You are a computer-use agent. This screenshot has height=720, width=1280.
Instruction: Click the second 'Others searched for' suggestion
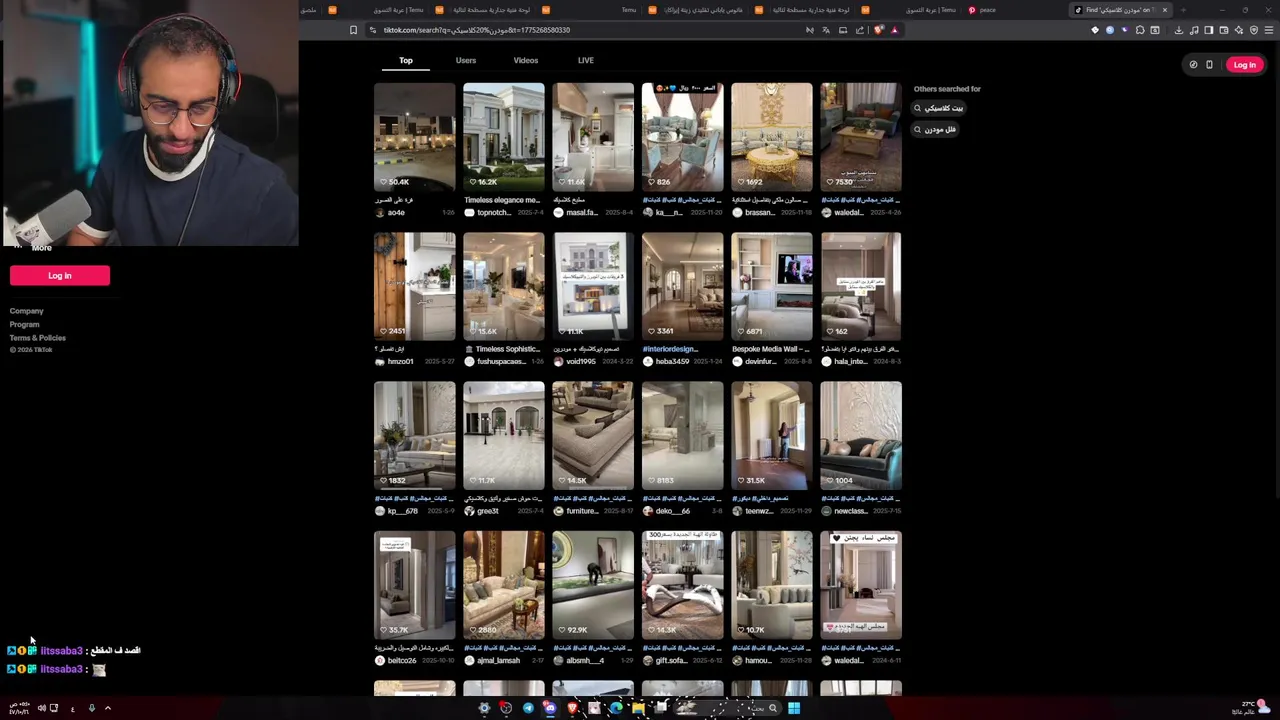(x=935, y=129)
